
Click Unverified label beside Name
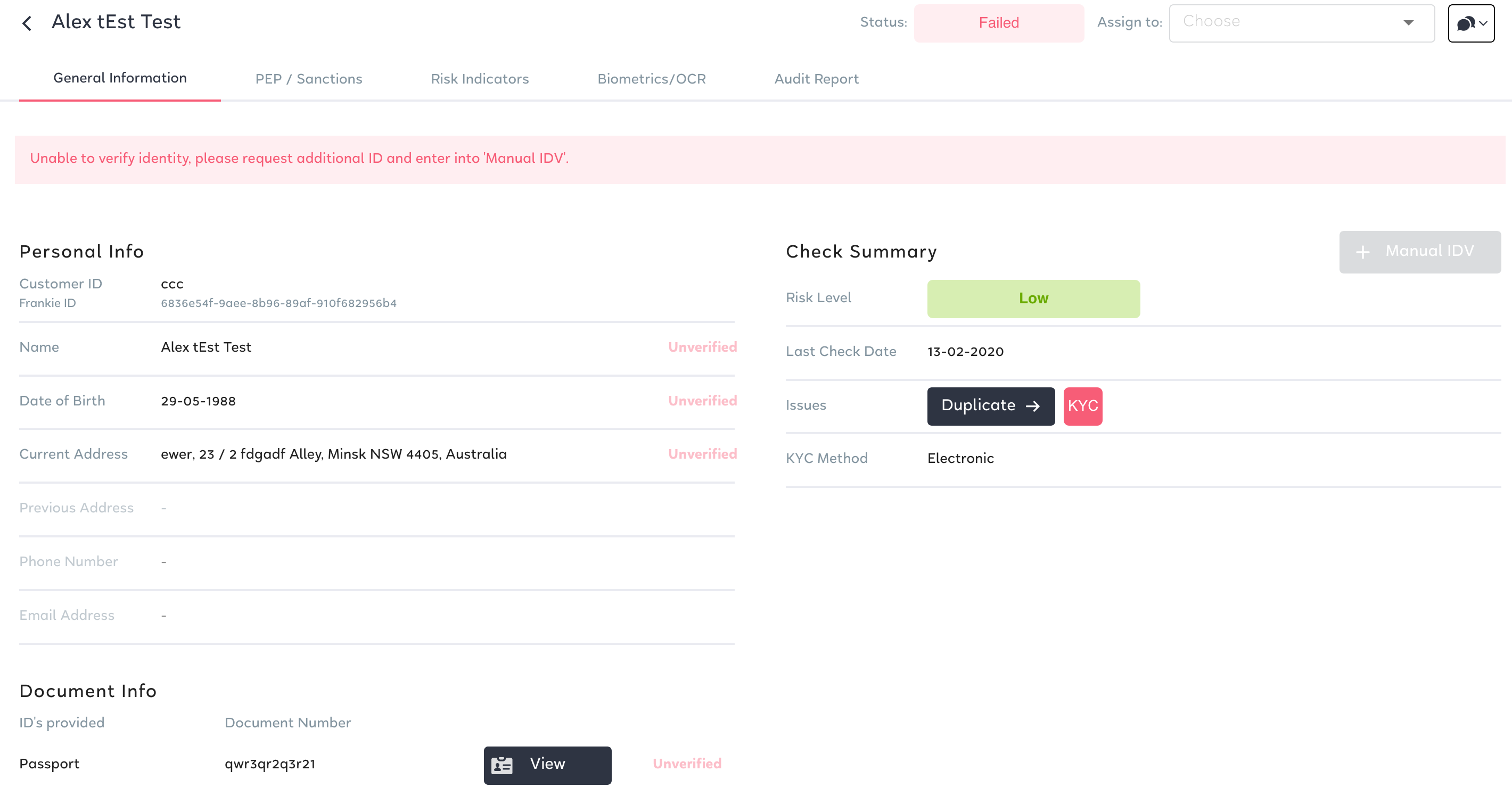coord(702,347)
